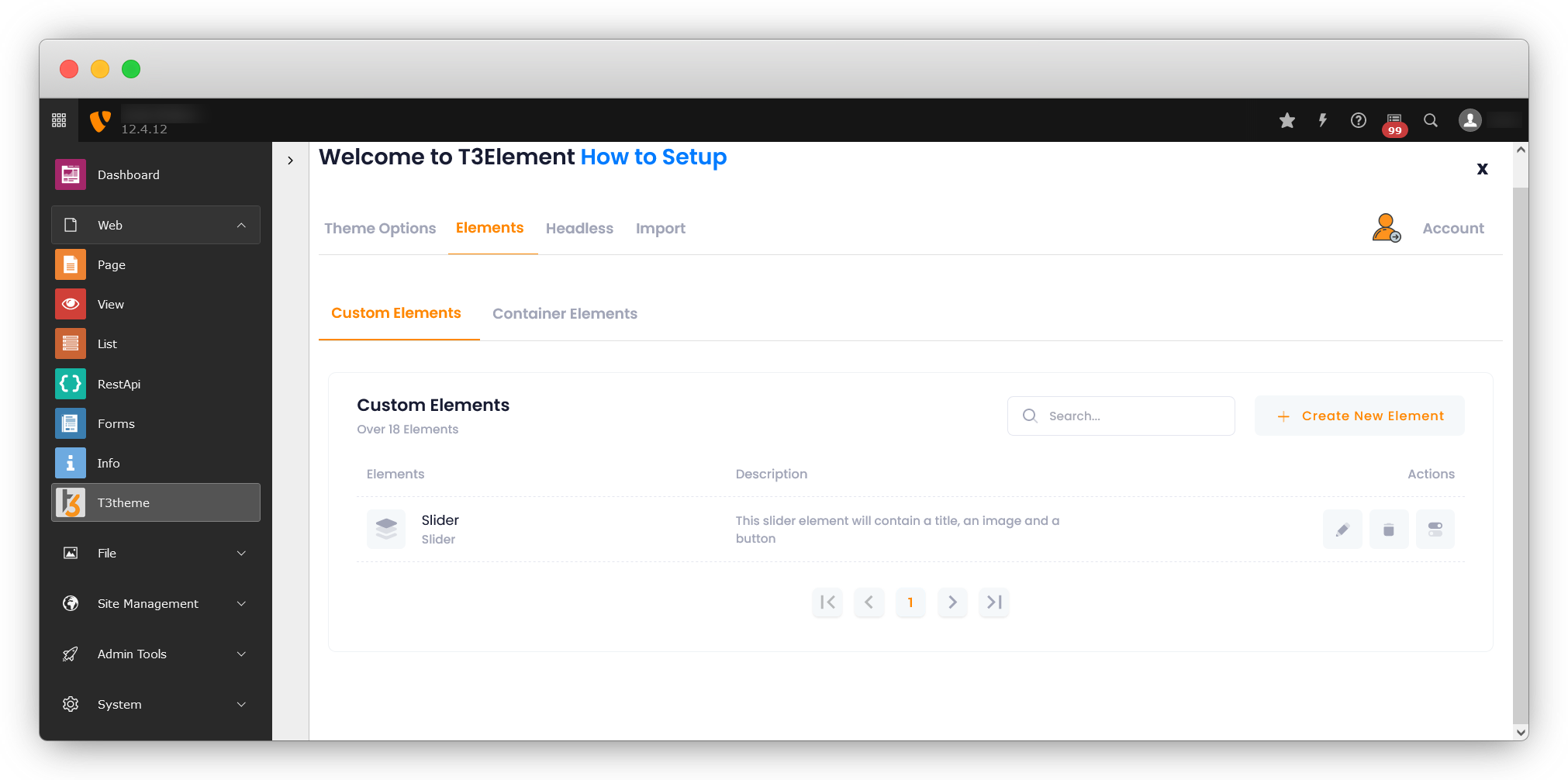
Task: Click Create New Element button
Action: pyautogui.click(x=1359, y=416)
